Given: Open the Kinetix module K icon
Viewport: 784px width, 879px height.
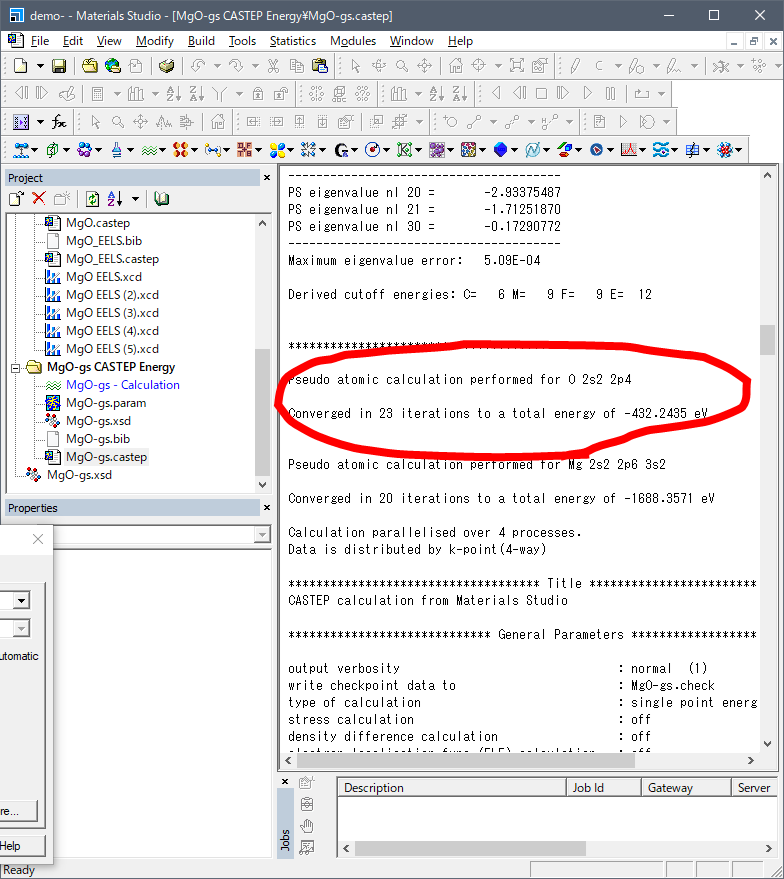Looking at the screenshot, I should (x=404, y=150).
